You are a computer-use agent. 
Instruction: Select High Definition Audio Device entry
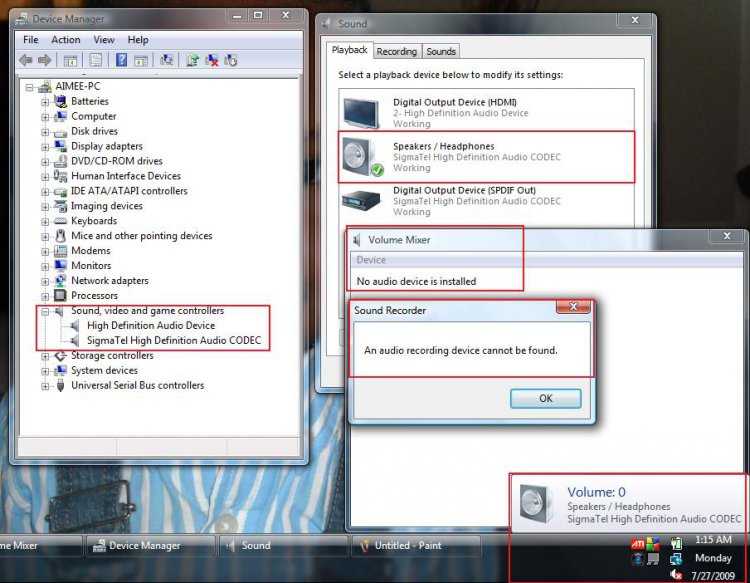tap(151, 325)
